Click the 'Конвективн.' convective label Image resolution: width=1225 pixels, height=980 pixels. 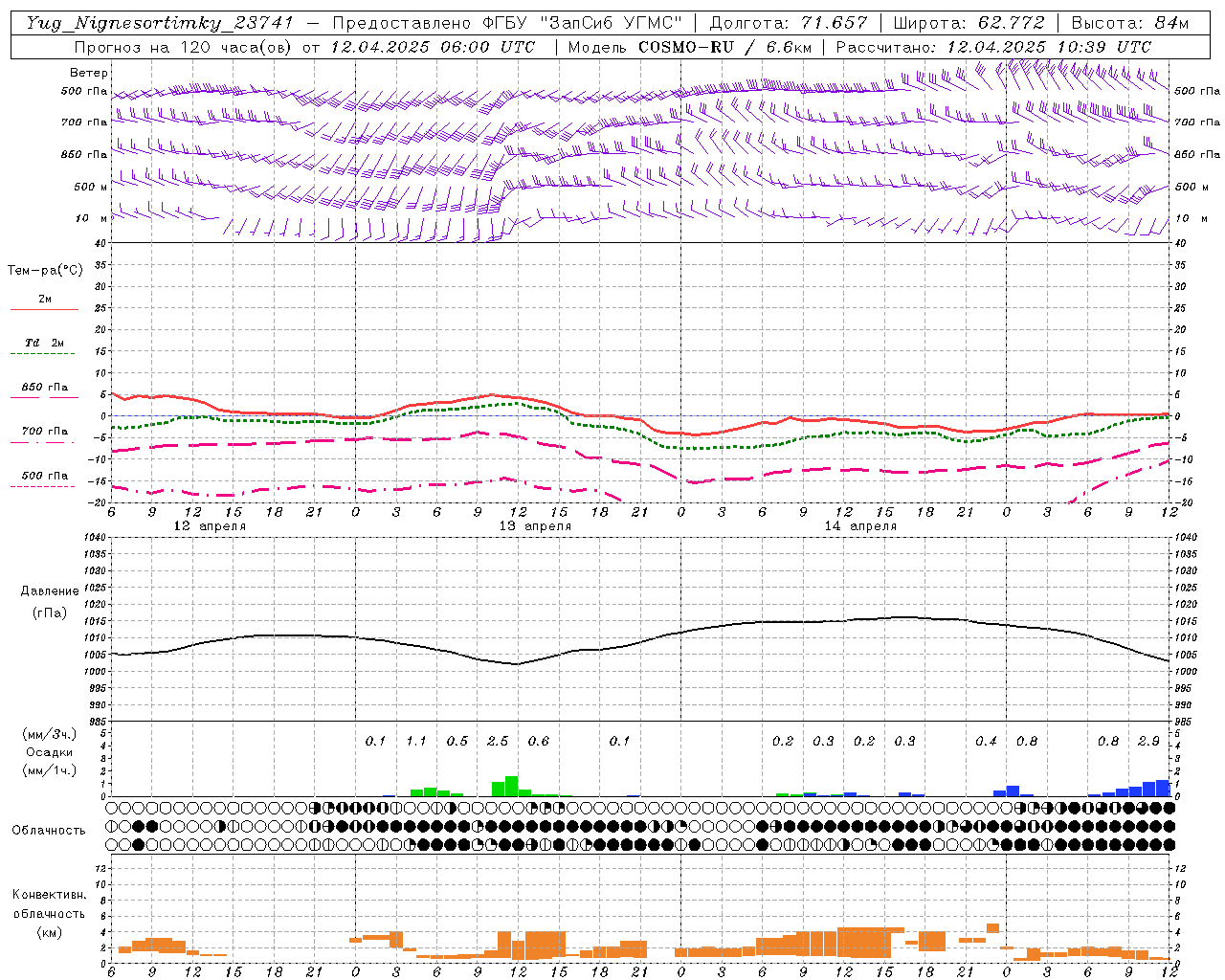[49, 895]
